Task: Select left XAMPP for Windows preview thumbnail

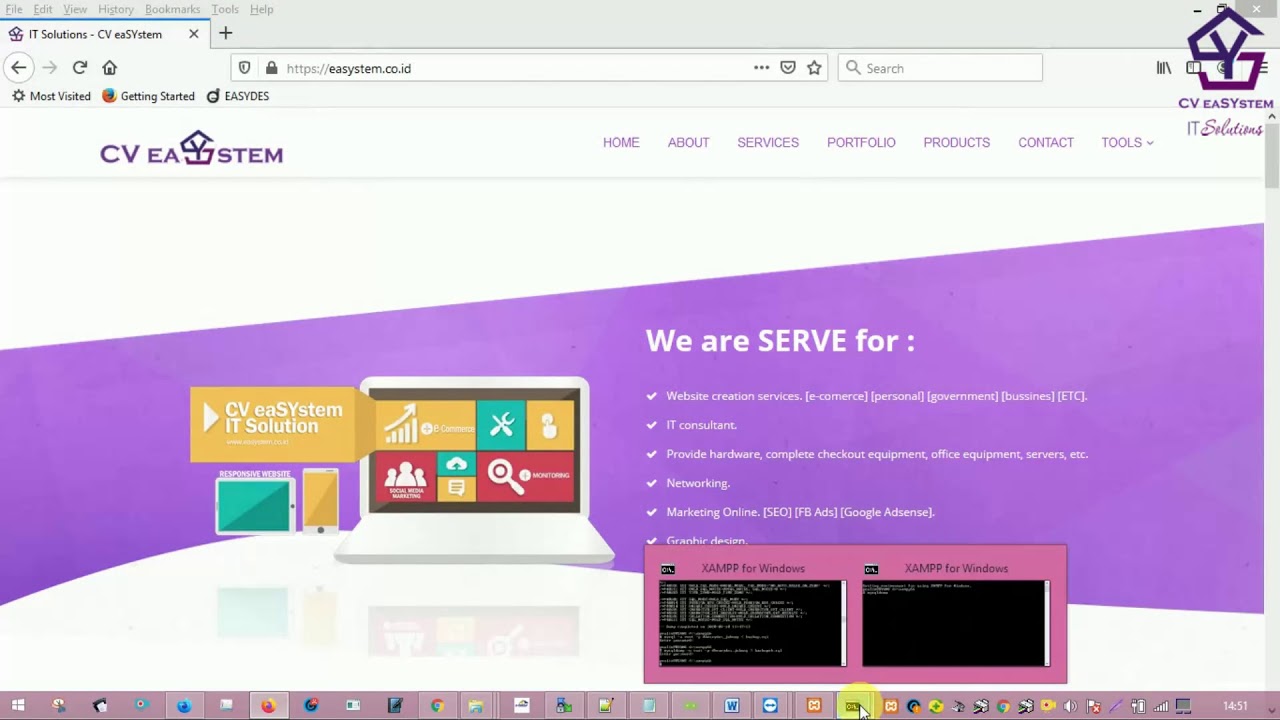Action: tap(753, 614)
